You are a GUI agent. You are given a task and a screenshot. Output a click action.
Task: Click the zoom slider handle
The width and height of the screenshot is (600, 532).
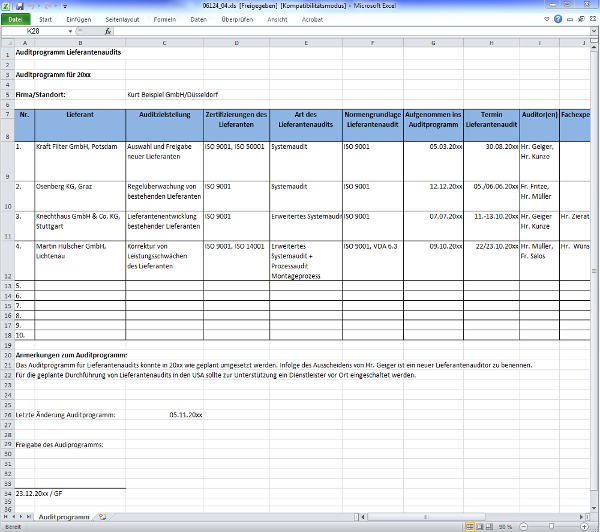tap(551, 526)
